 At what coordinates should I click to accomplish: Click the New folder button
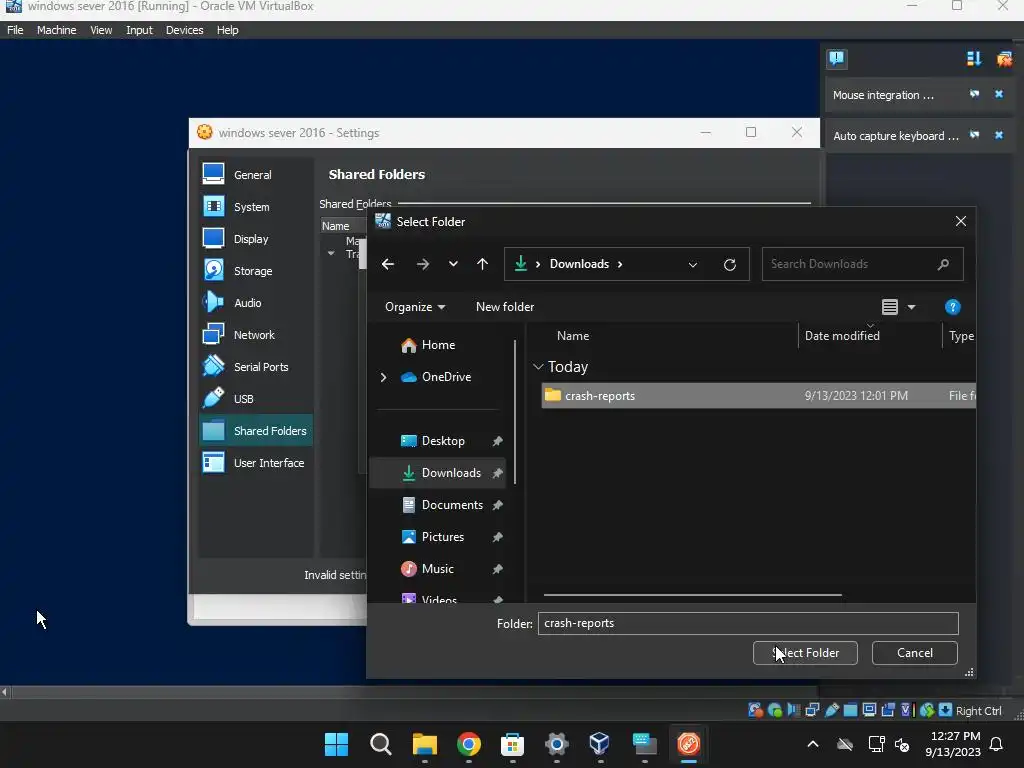pos(505,306)
